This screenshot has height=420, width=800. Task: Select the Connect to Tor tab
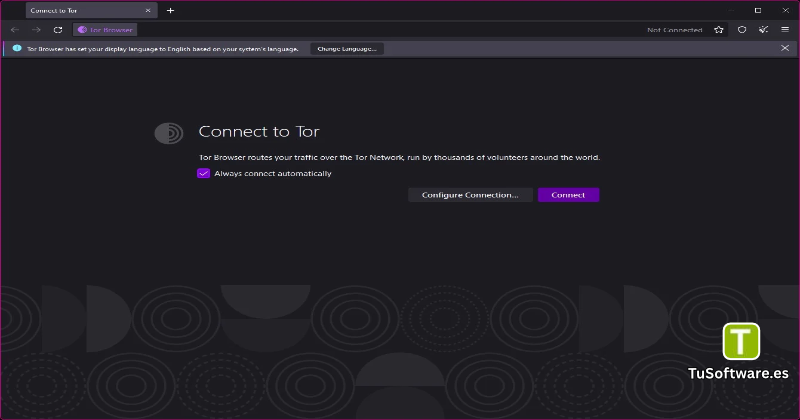[x=91, y=10]
